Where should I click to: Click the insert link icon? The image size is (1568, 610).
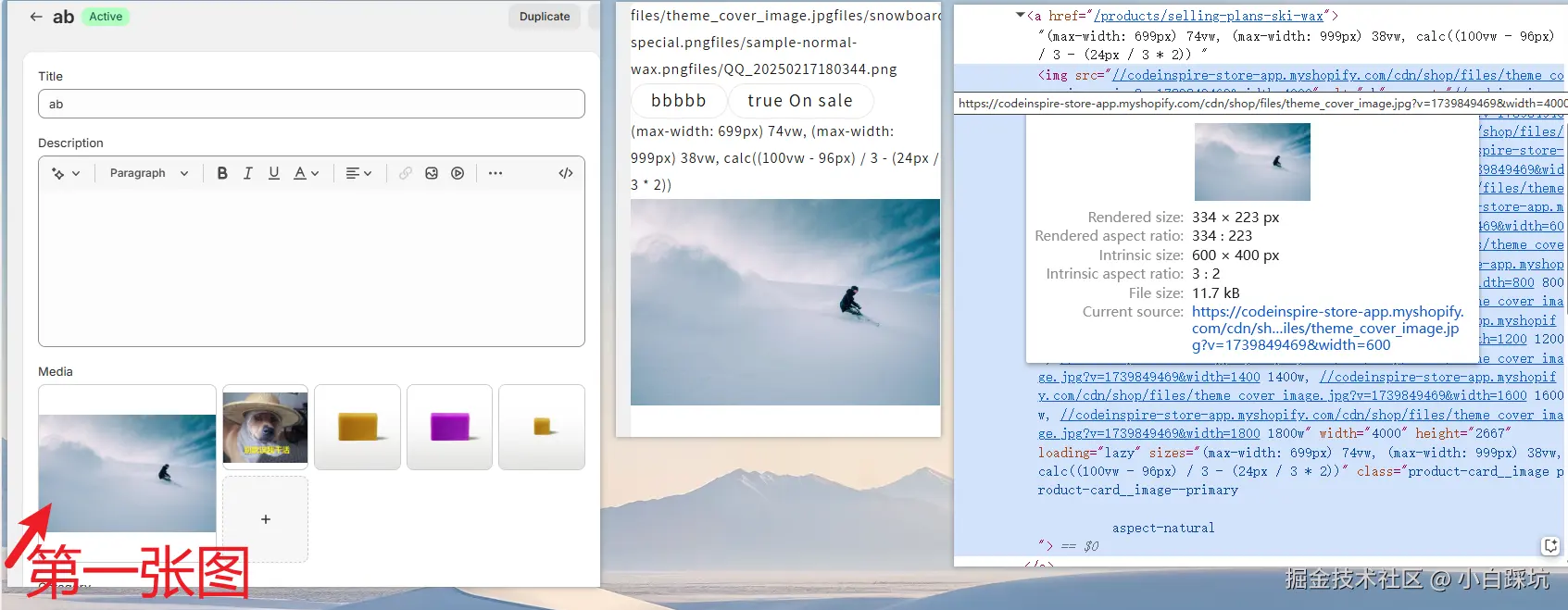tap(406, 173)
